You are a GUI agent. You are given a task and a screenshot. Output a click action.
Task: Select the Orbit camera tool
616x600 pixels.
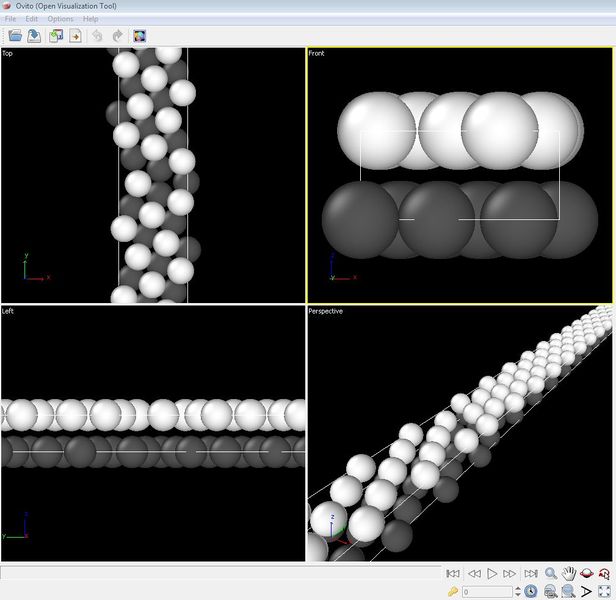click(x=587, y=574)
